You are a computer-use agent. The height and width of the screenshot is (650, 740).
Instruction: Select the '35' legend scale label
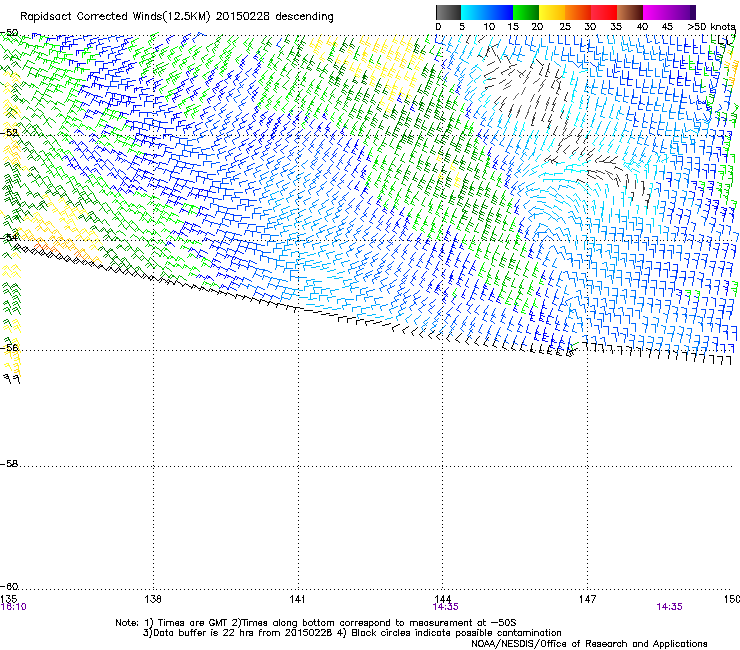coord(616,27)
